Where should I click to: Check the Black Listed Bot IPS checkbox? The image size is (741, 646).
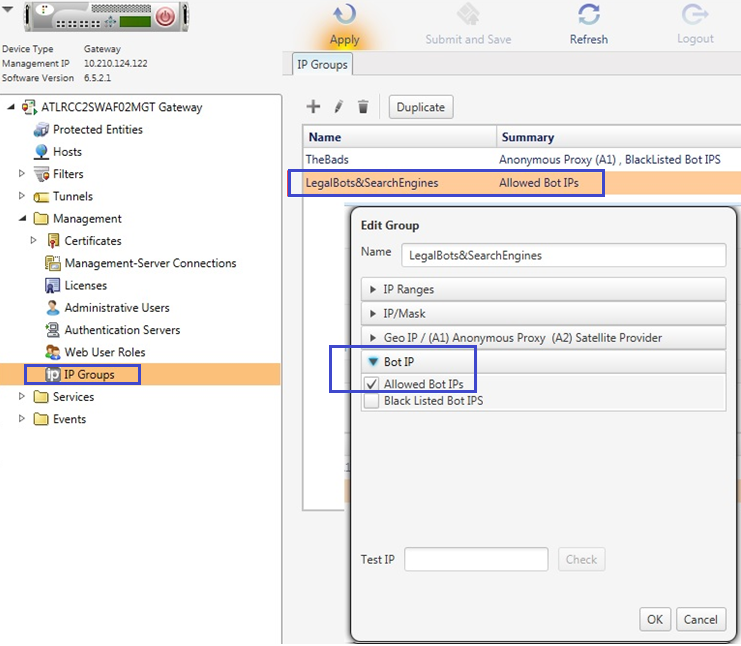tap(371, 401)
